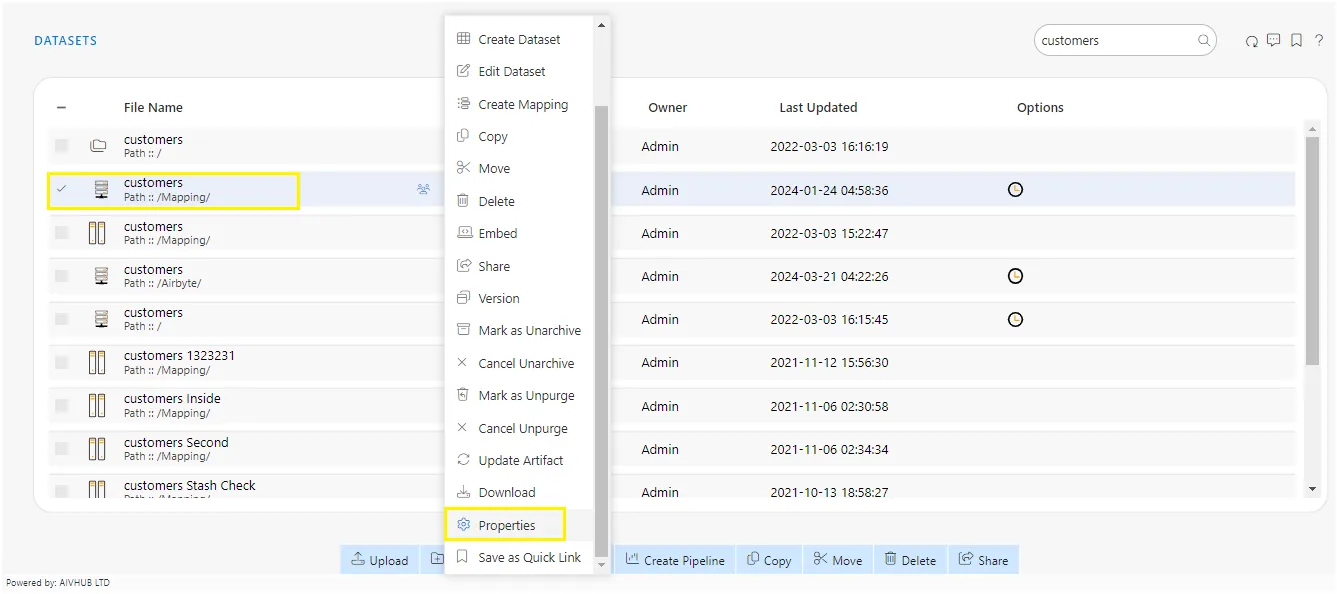Viewport: 1337px width, 594px height.
Task: Click folder icon of customers Path :: / row
Action: 98,146
